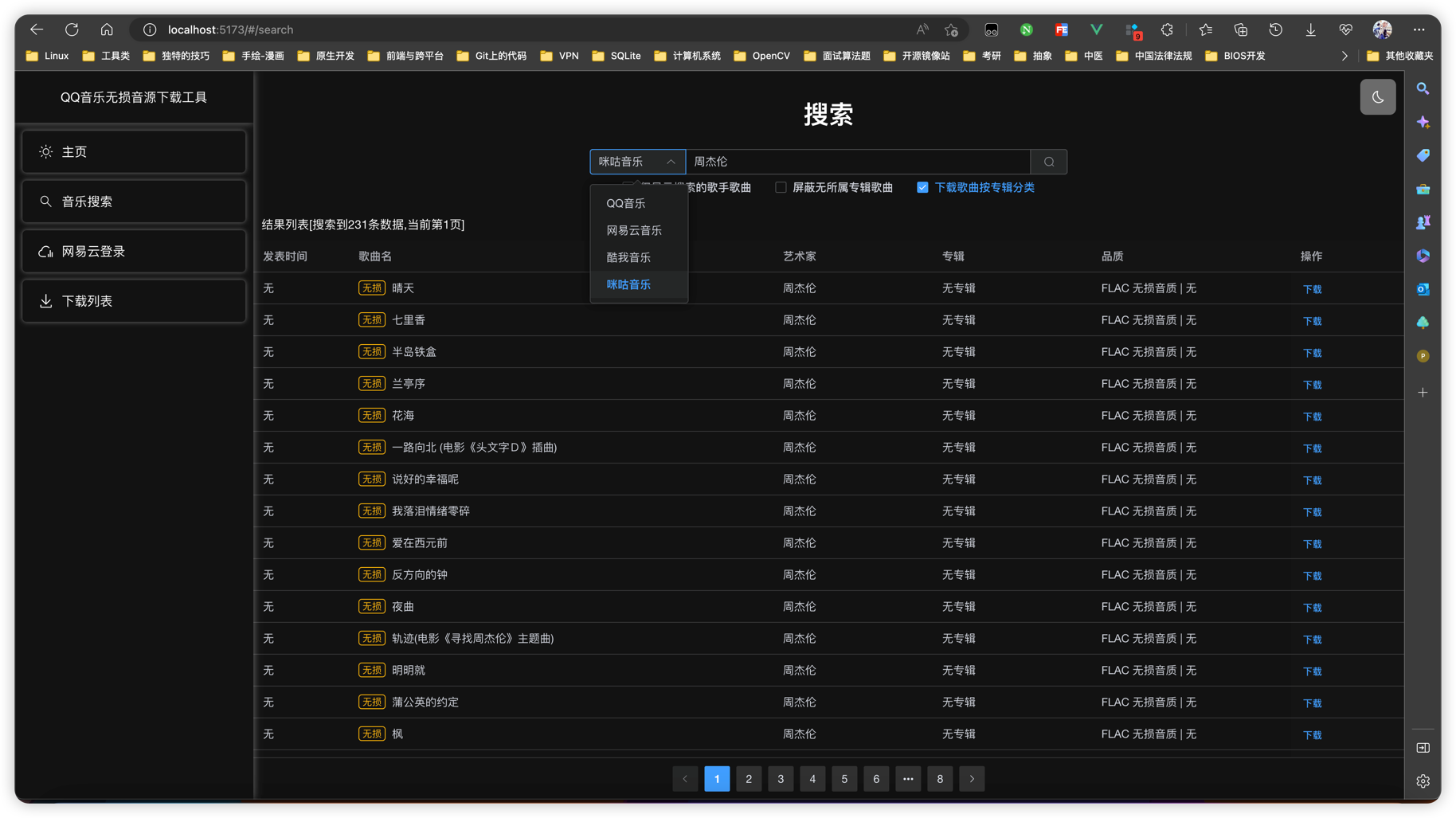Viewport: 1456px width, 818px height.
Task: Open 网易云登录 in the sidebar
Action: click(134, 252)
